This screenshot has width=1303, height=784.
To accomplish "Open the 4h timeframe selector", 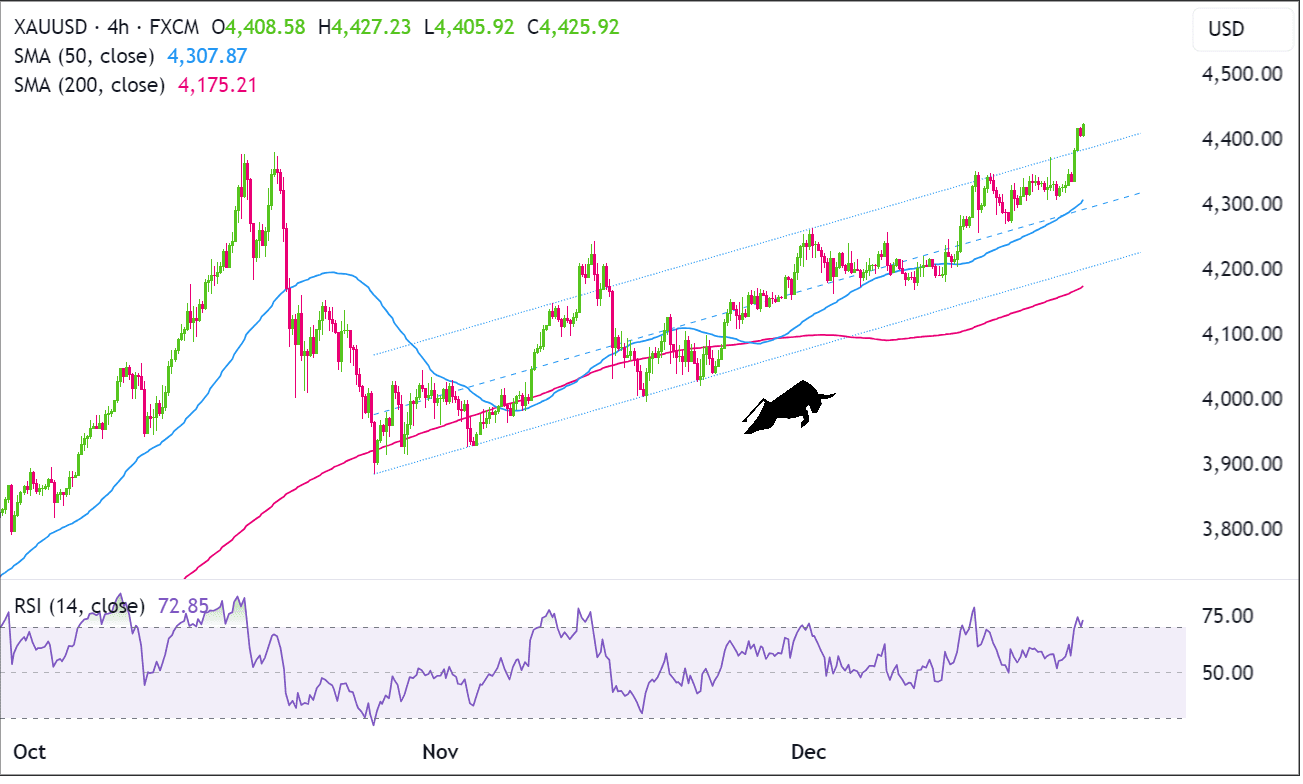I will point(119,28).
